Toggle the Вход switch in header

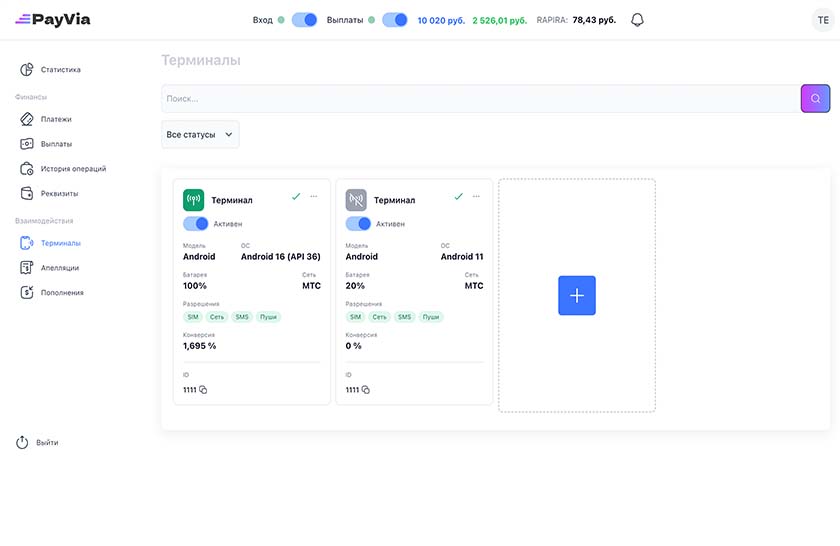pyautogui.click(x=304, y=20)
